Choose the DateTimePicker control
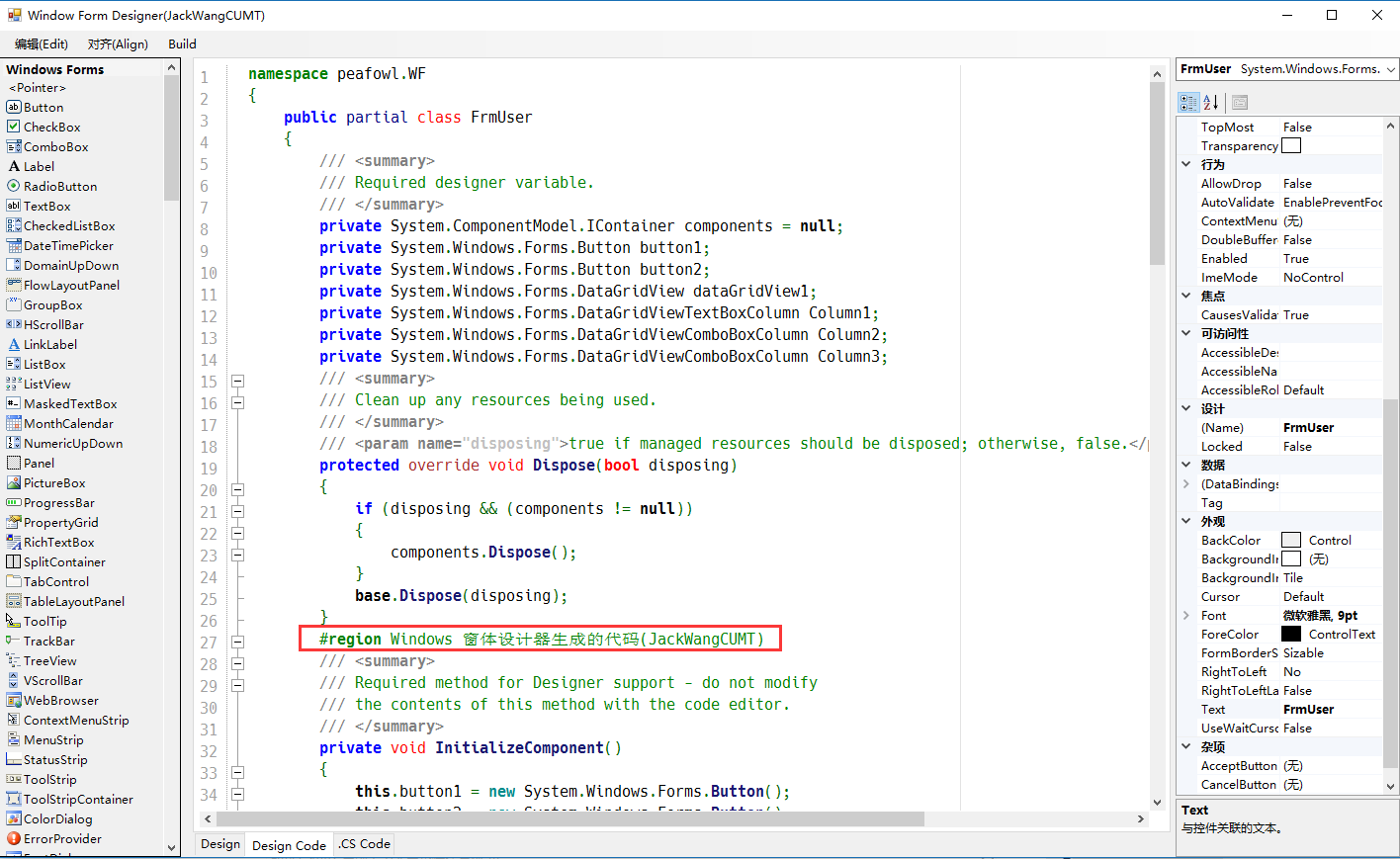 (x=60, y=245)
